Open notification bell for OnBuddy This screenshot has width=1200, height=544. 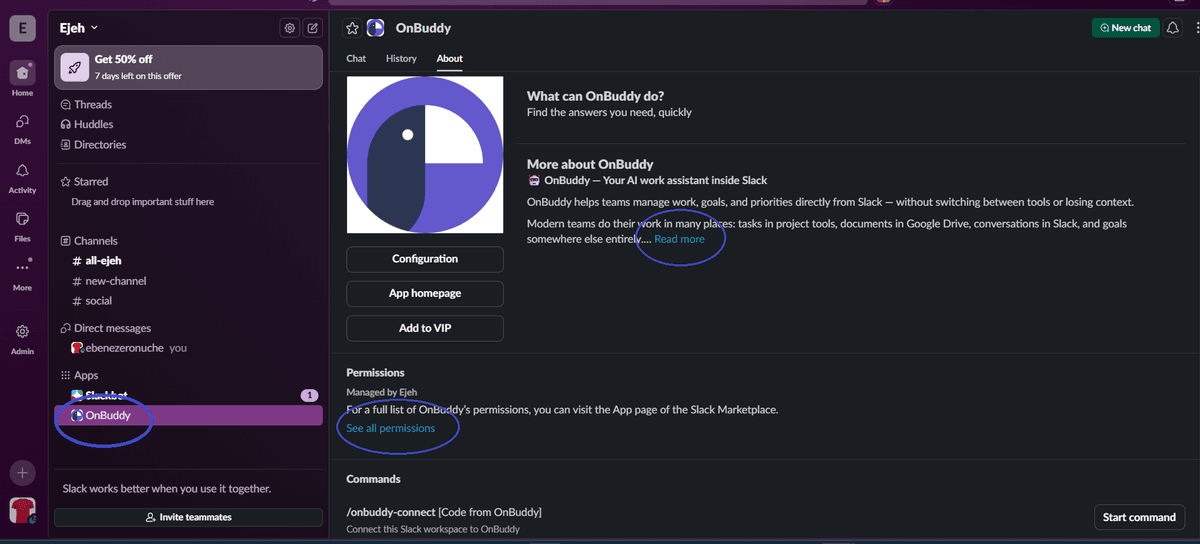[1174, 28]
